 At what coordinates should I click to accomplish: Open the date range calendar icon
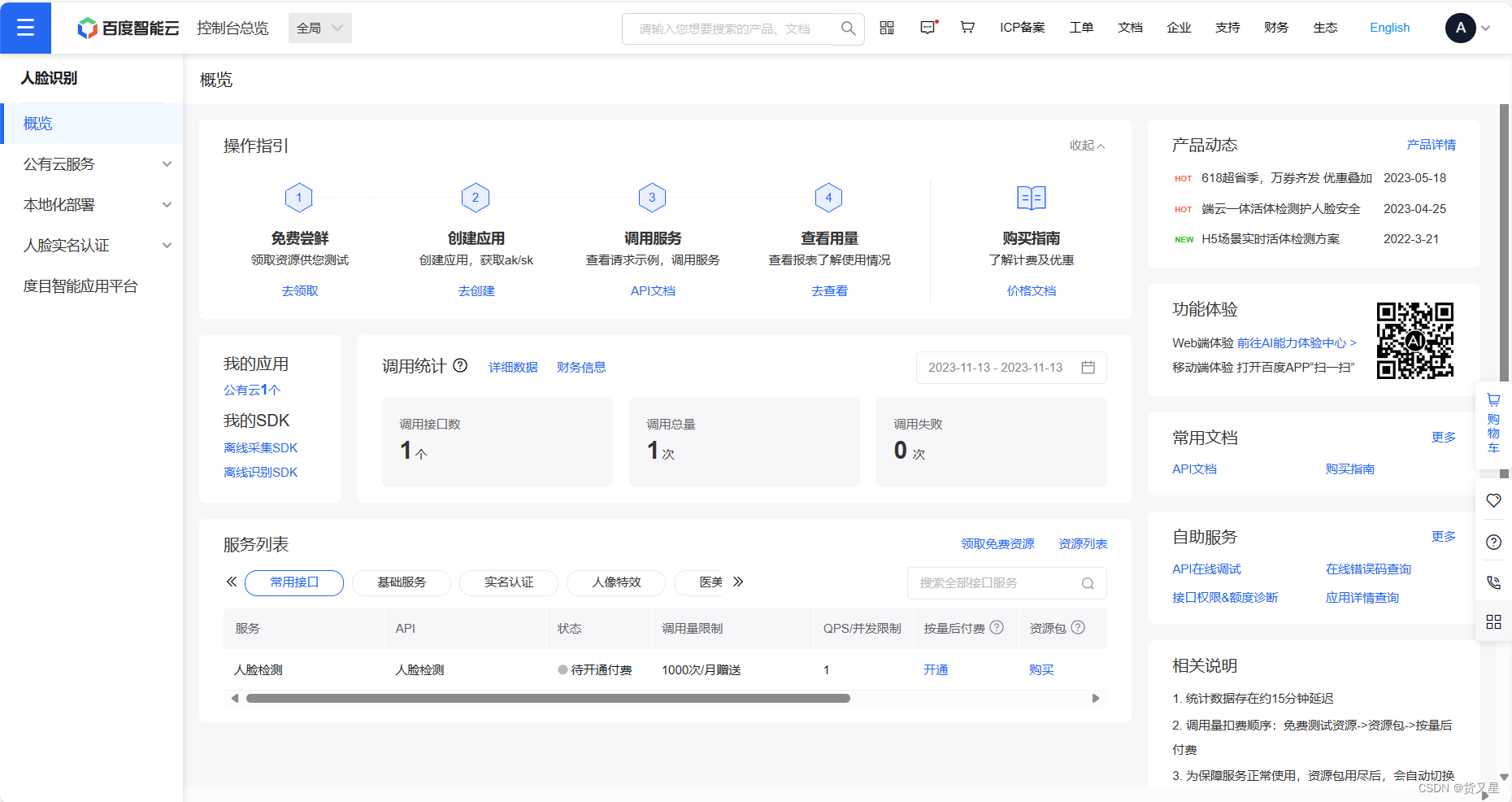(1088, 368)
